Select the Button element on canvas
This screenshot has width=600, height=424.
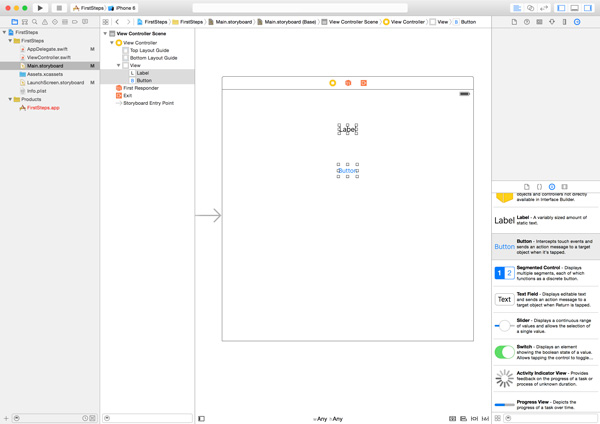(347, 171)
